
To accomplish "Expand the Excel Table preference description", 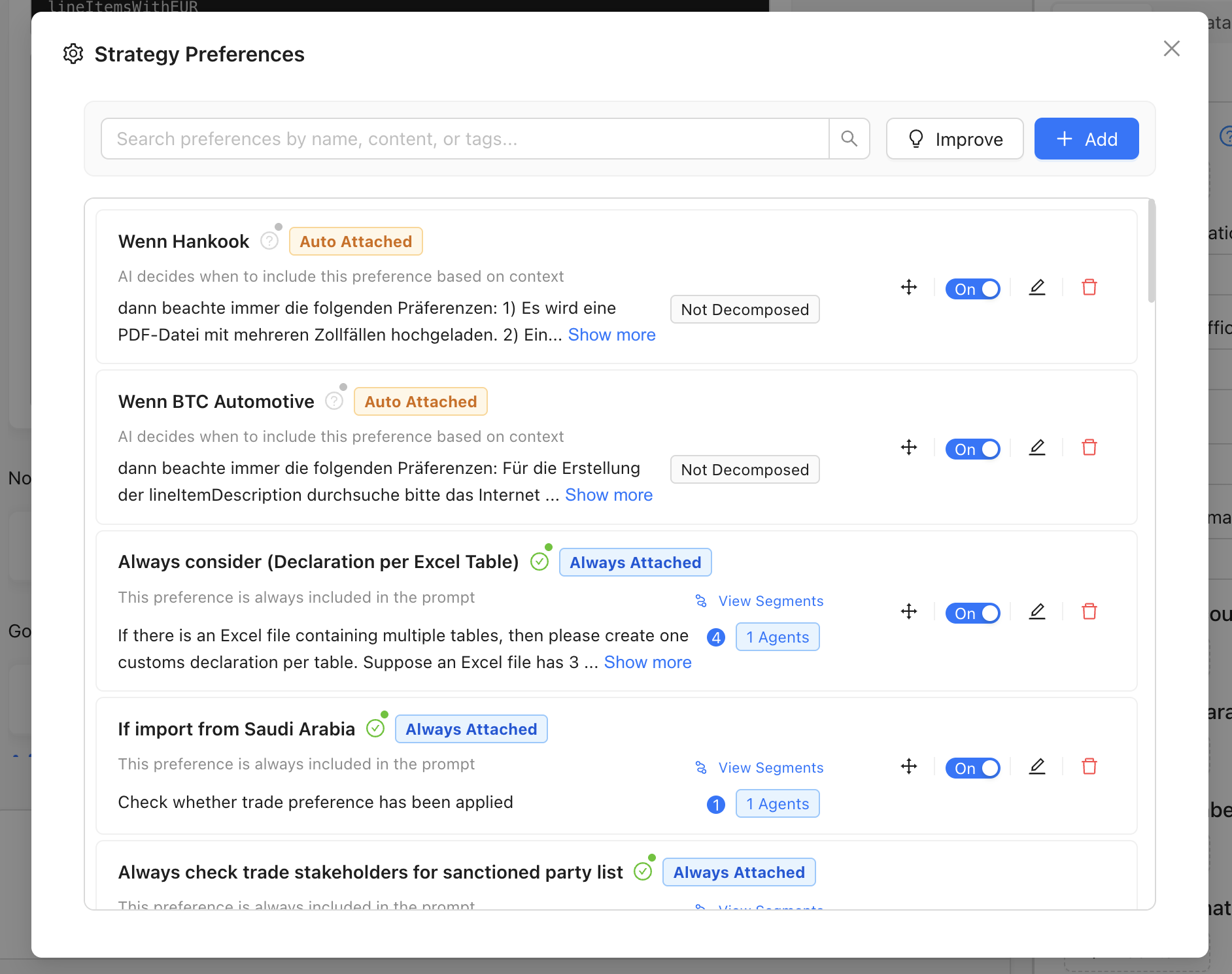I will 647,662.
